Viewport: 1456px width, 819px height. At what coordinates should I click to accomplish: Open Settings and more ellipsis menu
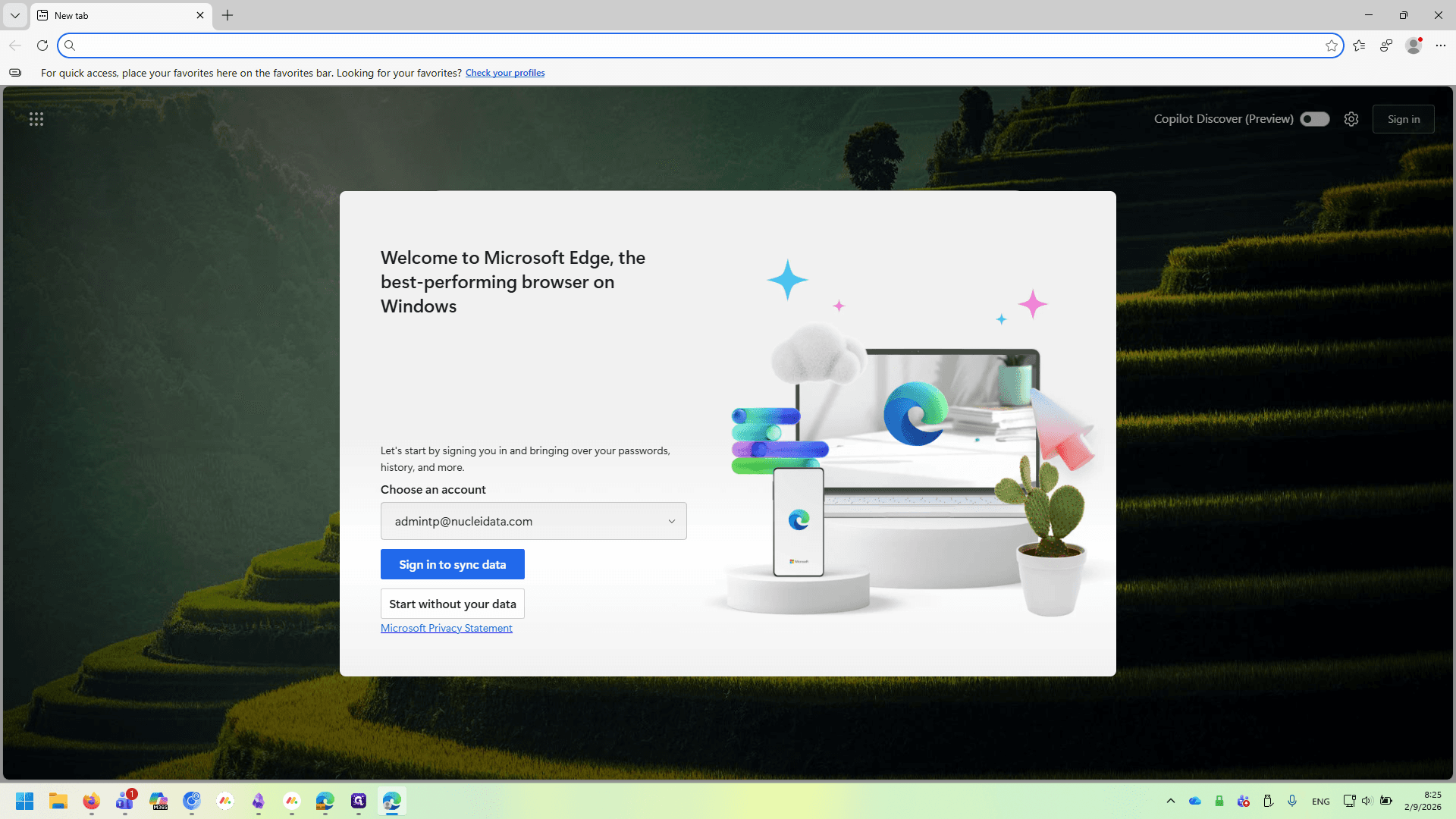[x=1441, y=45]
